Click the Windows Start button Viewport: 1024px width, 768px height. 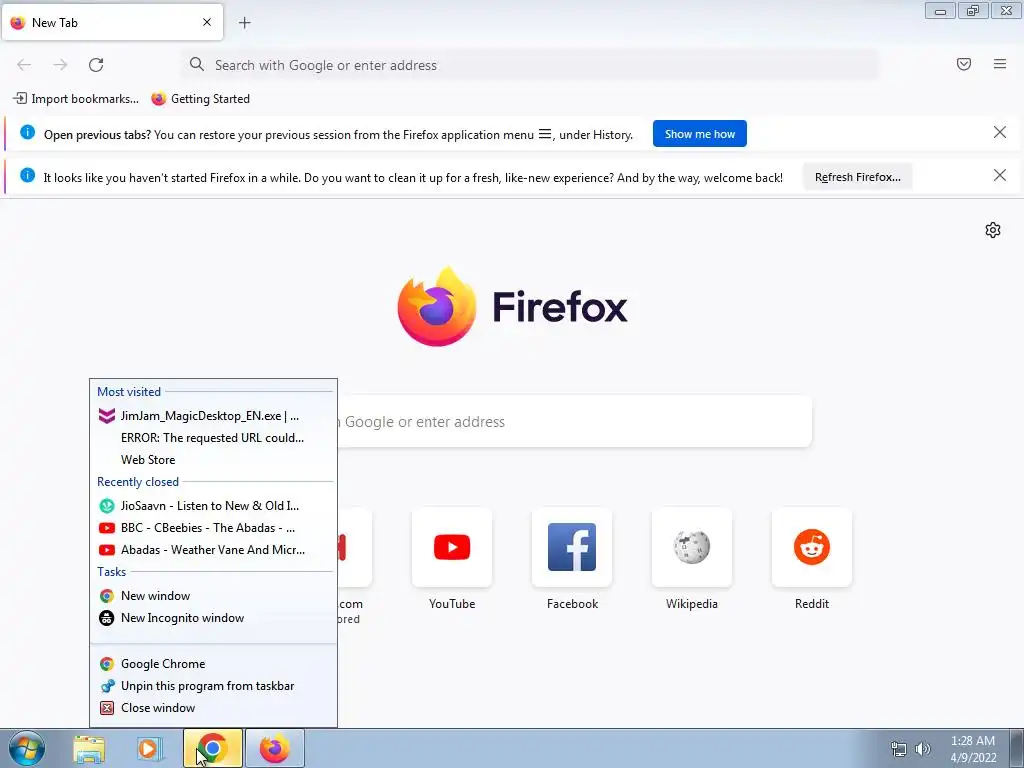click(27, 748)
